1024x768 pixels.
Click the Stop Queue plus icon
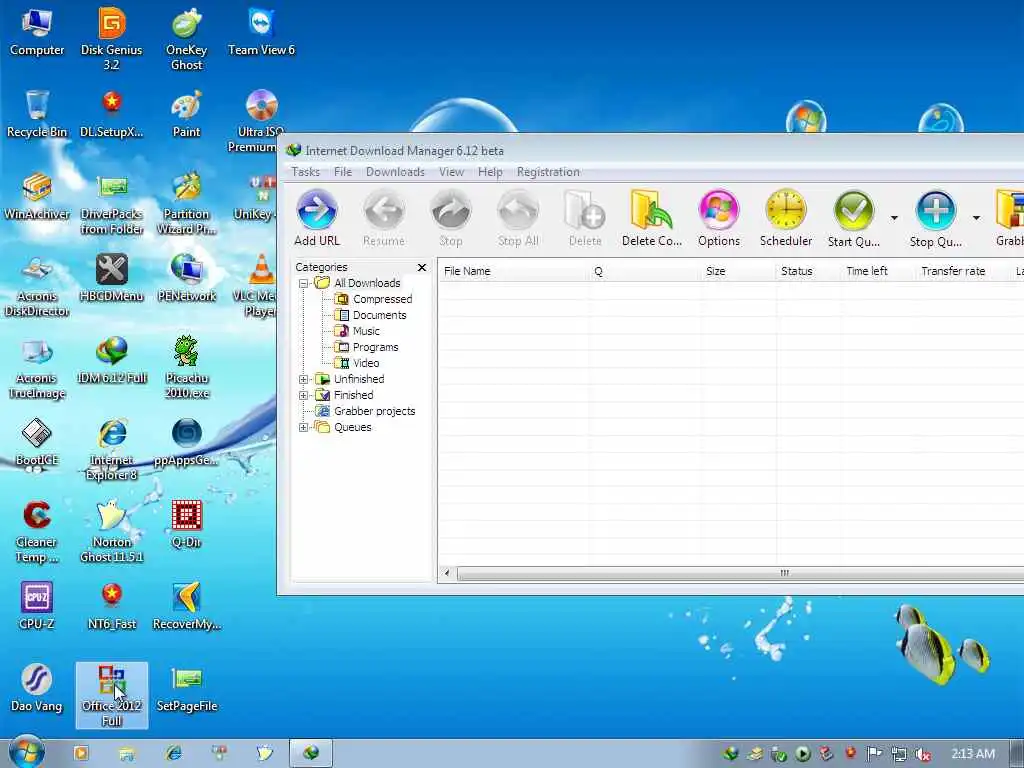click(935, 211)
